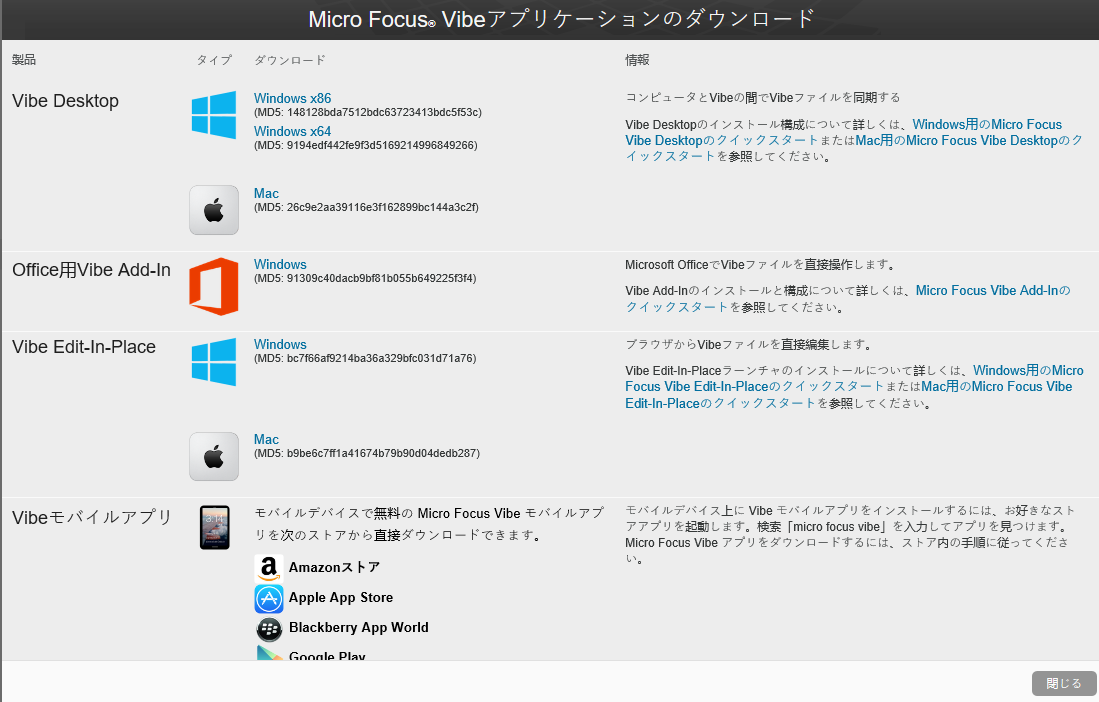Image resolution: width=1099 pixels, height=702 pixels.
Task: Click the Apple Mac icon in Vibe Edit-In-Place section
Action: (214, 456)
